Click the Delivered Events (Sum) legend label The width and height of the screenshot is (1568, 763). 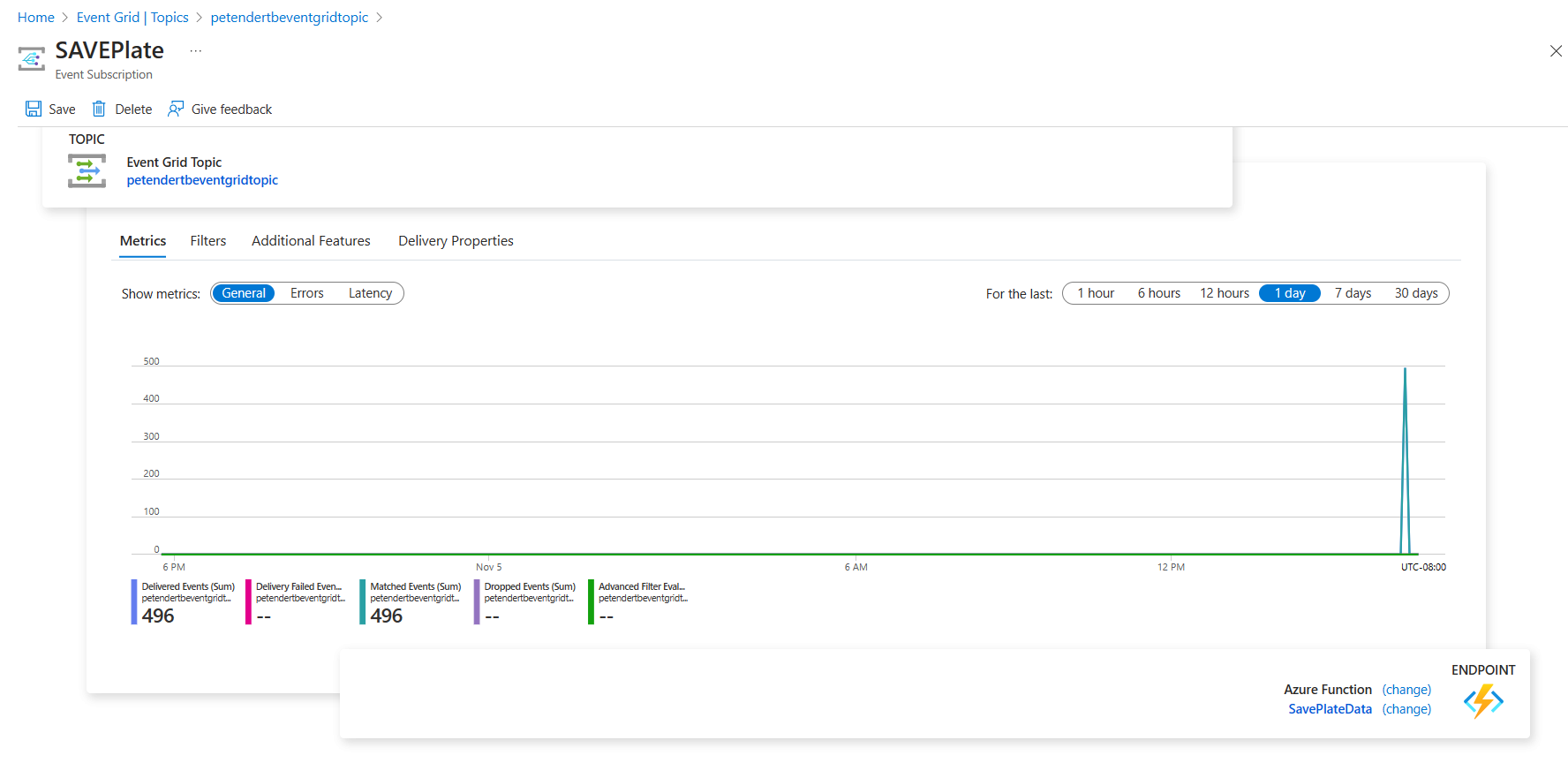[x=188, y=586]
